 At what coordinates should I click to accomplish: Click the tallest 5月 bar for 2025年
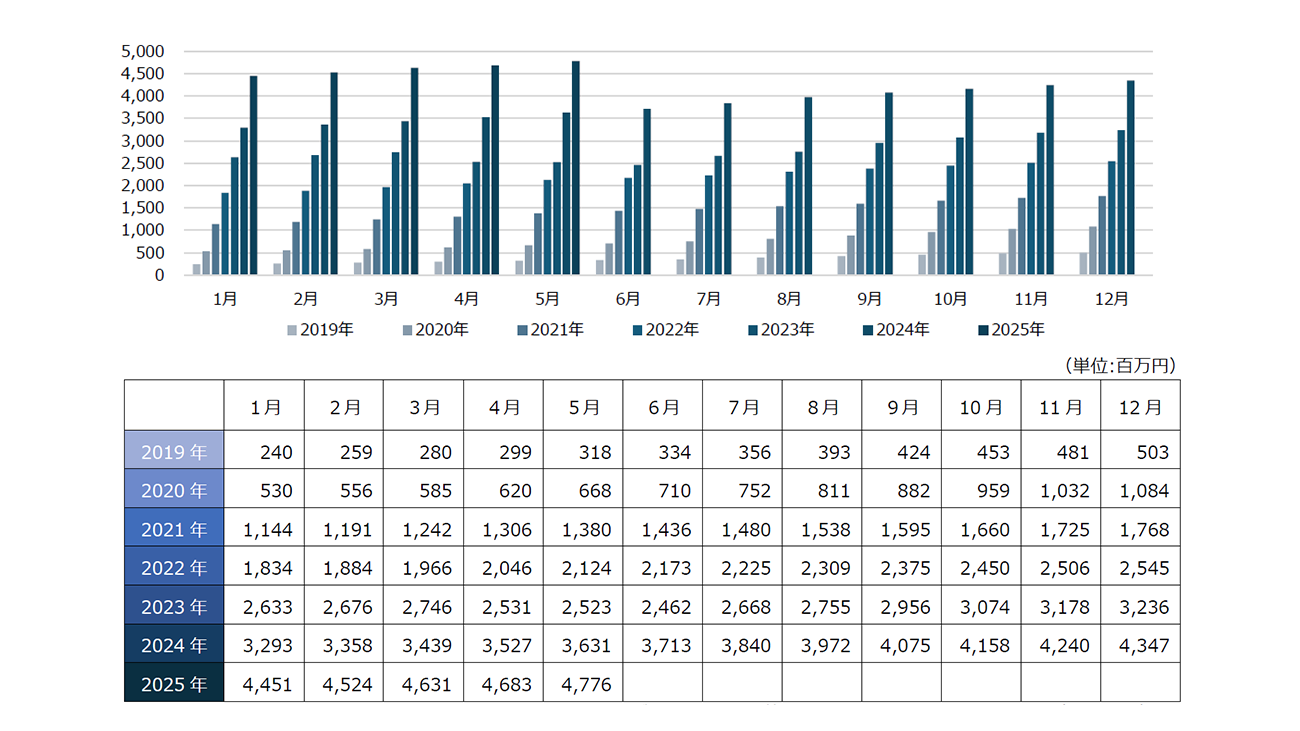[x=576, y=168]
